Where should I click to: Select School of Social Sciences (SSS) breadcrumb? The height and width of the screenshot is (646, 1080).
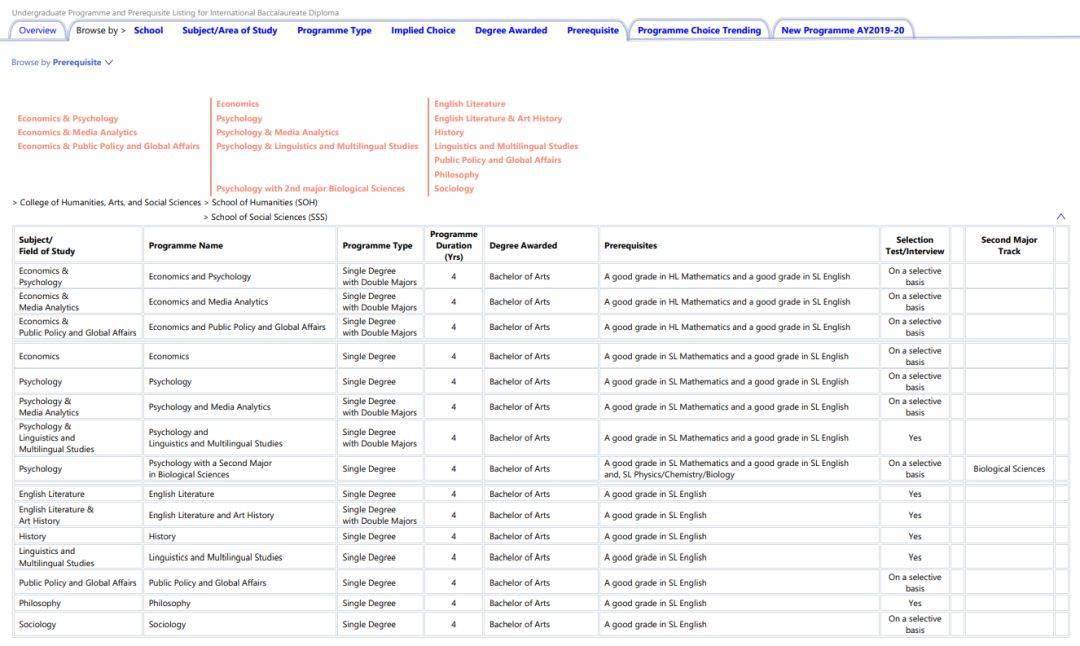[268, 217]
